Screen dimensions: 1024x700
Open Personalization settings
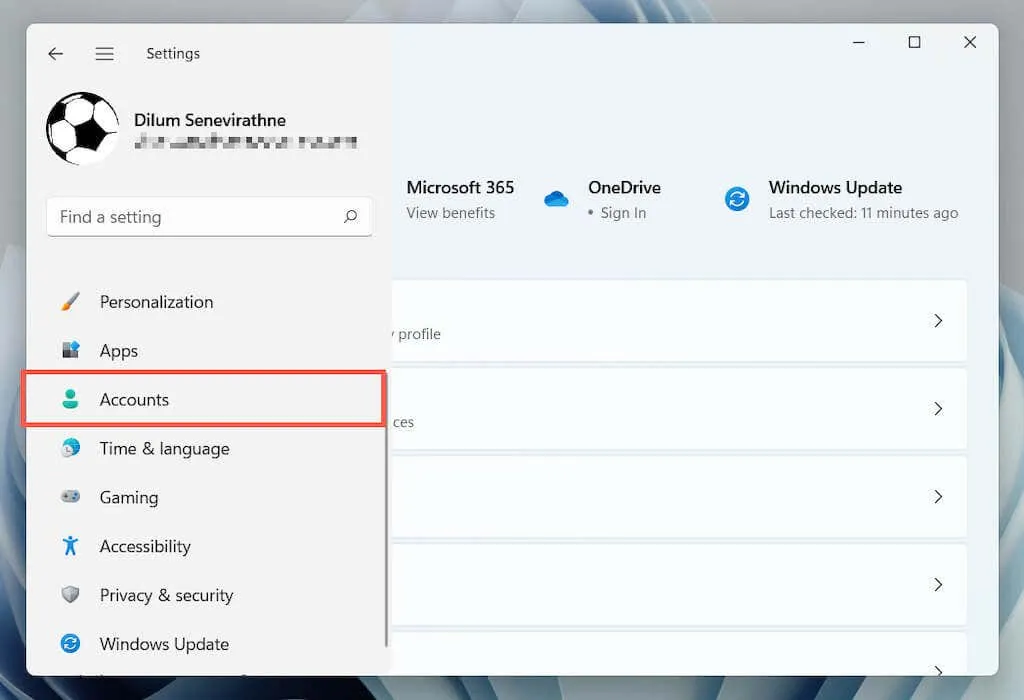[x=156, y=302]
